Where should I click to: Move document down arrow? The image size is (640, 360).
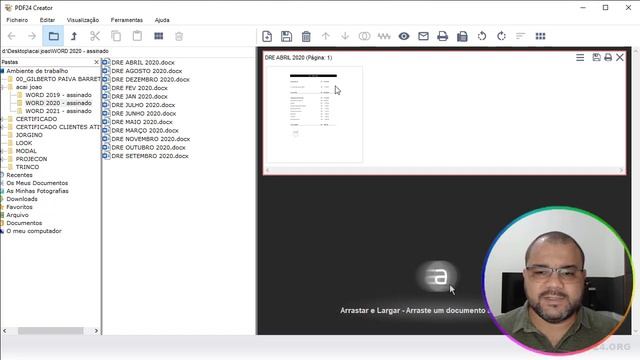coord(345,36)
